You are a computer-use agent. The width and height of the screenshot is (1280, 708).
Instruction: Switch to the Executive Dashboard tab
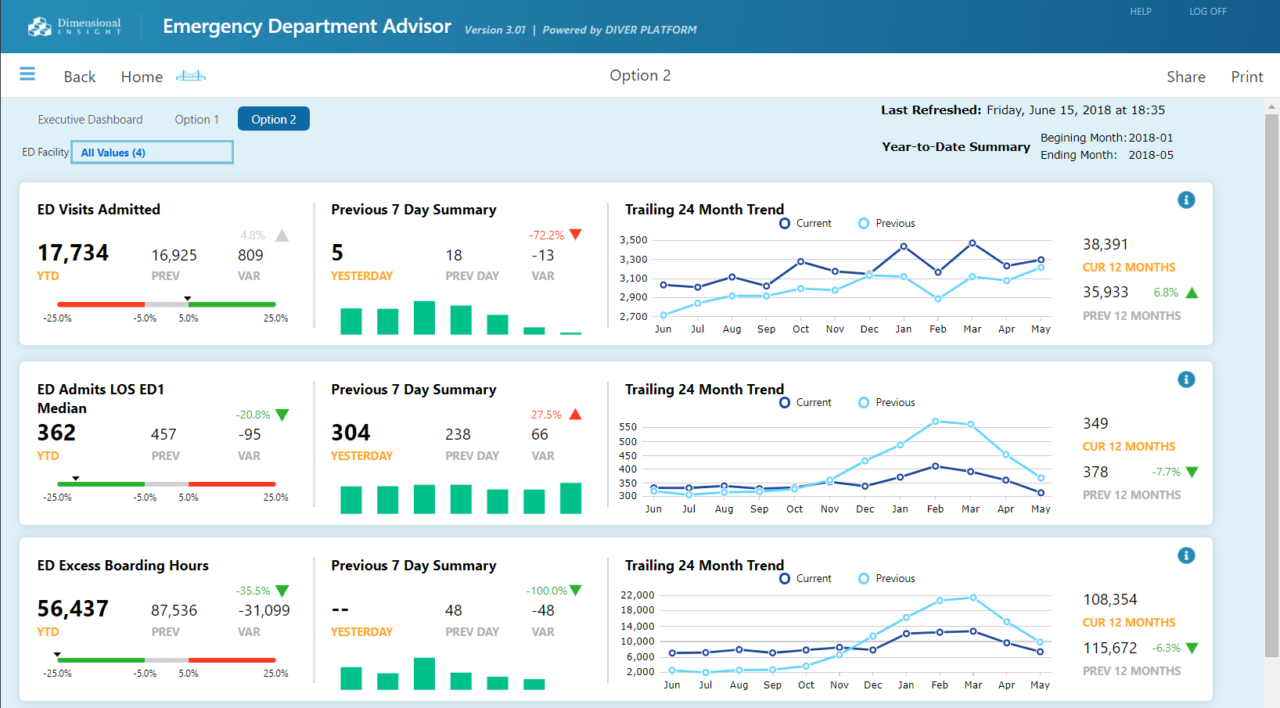(90, 119)
